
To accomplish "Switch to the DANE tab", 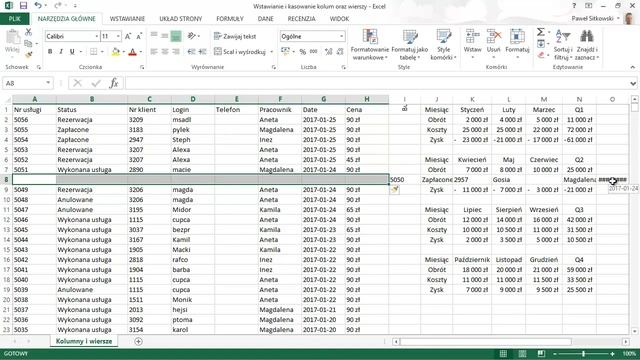I will tap(265, 19).
